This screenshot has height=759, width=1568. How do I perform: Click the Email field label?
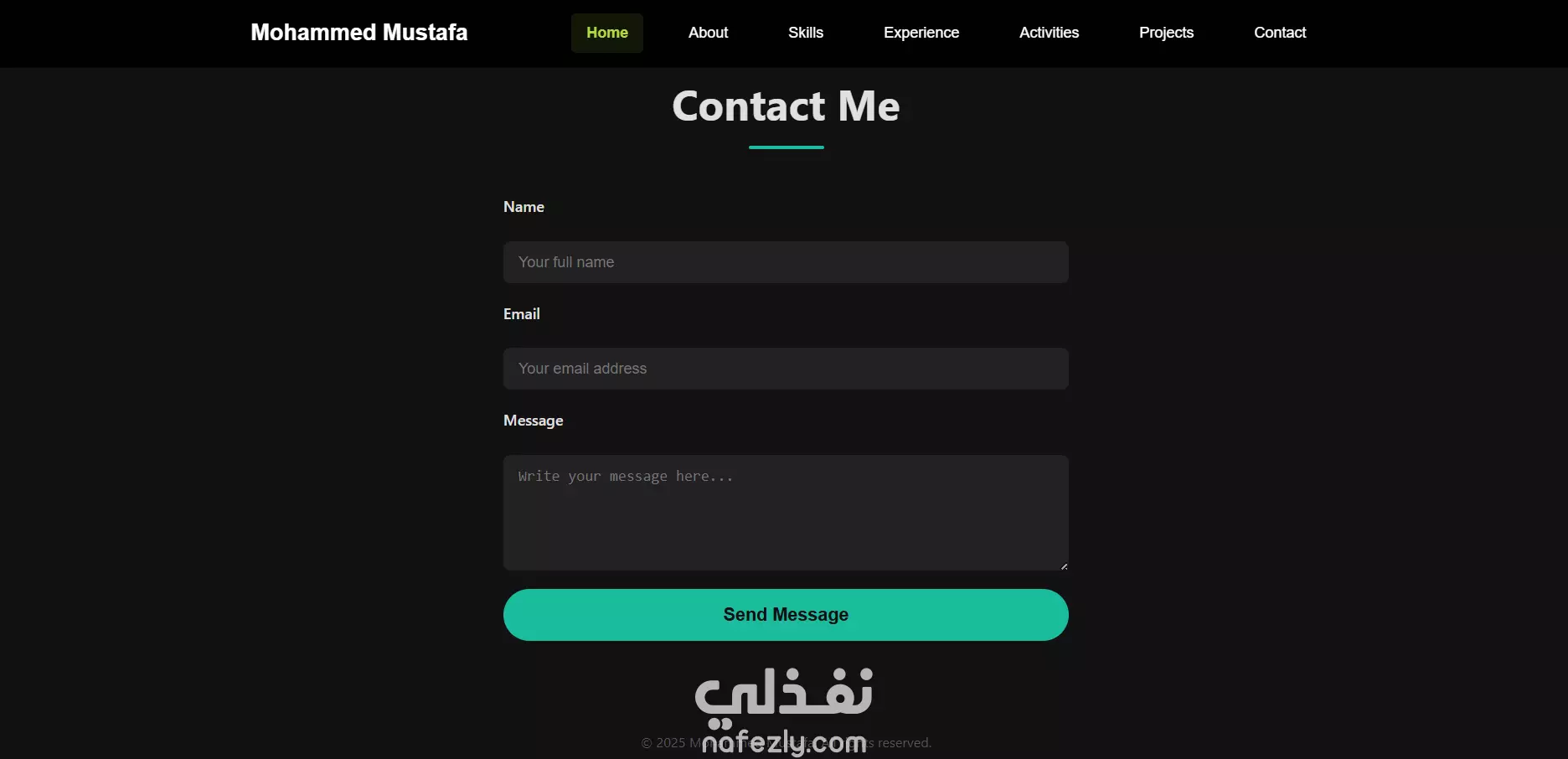coord(522,314)
